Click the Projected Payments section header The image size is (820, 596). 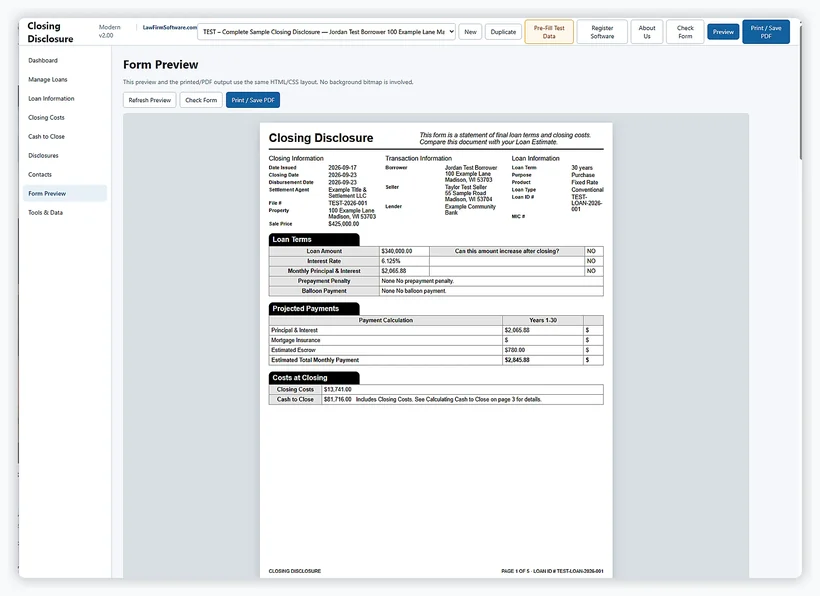[314, 308]
